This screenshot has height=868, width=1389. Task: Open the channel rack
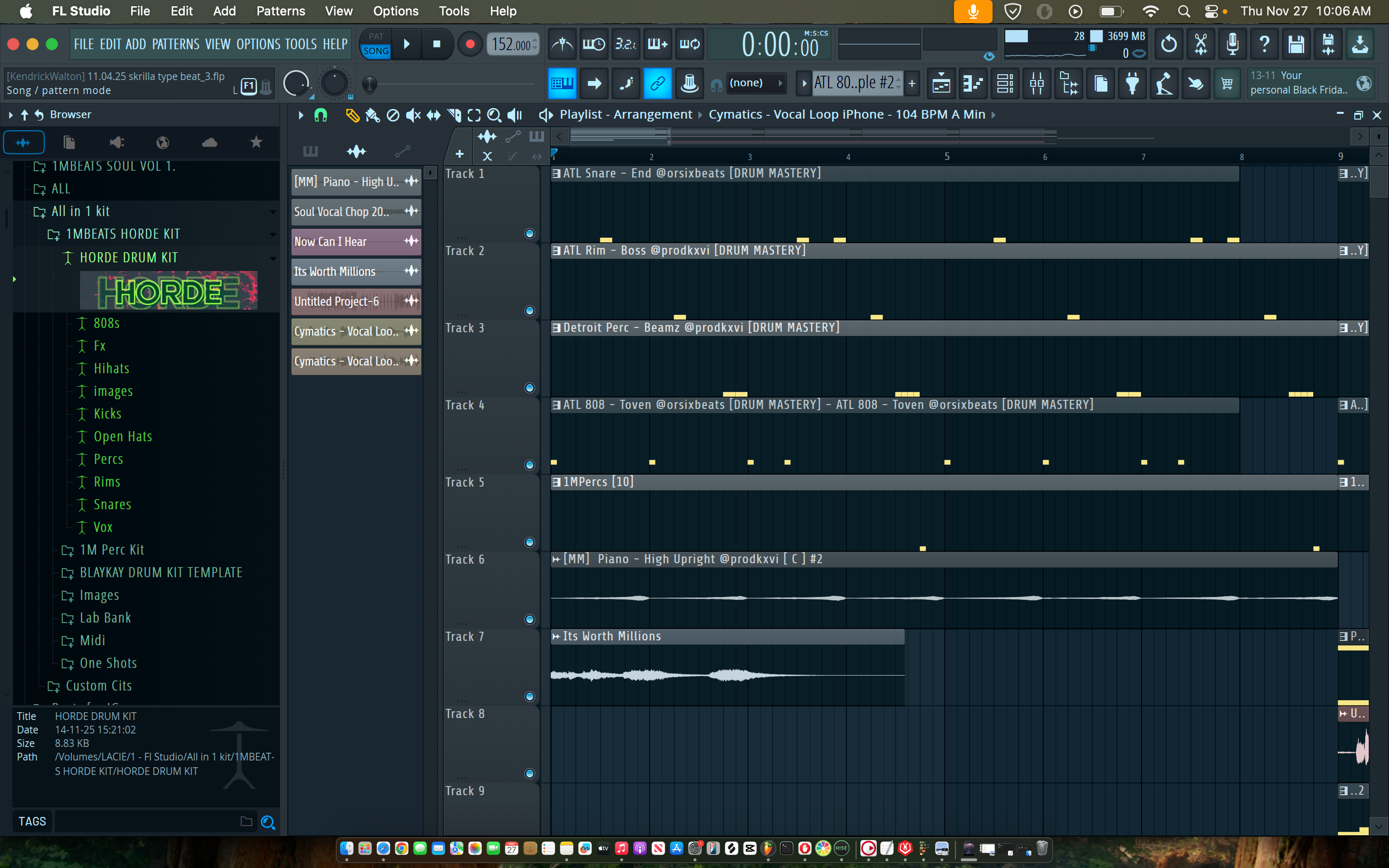click(x=1005, y=84)
